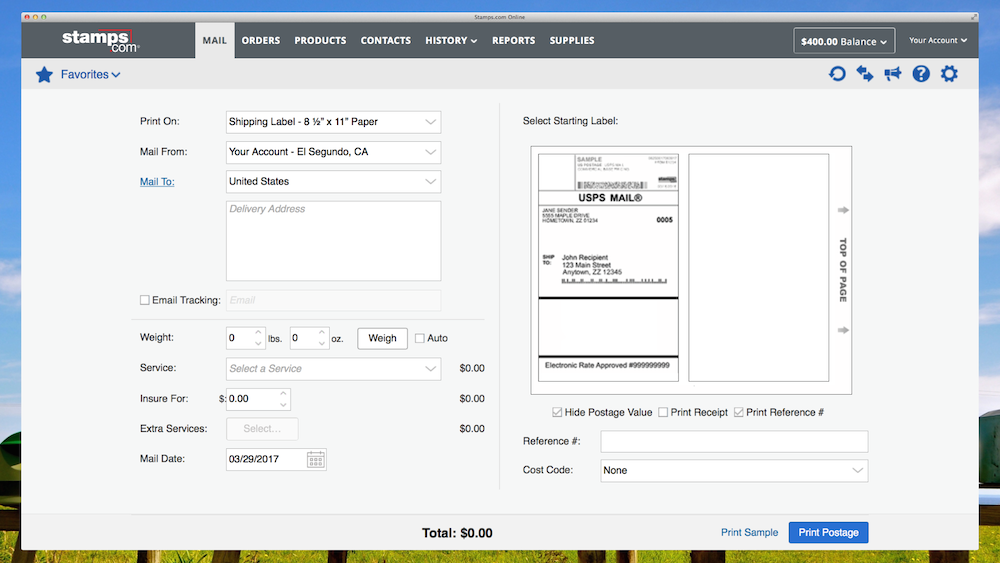Toggle the Auto weight checkbox

coord(420,338)
